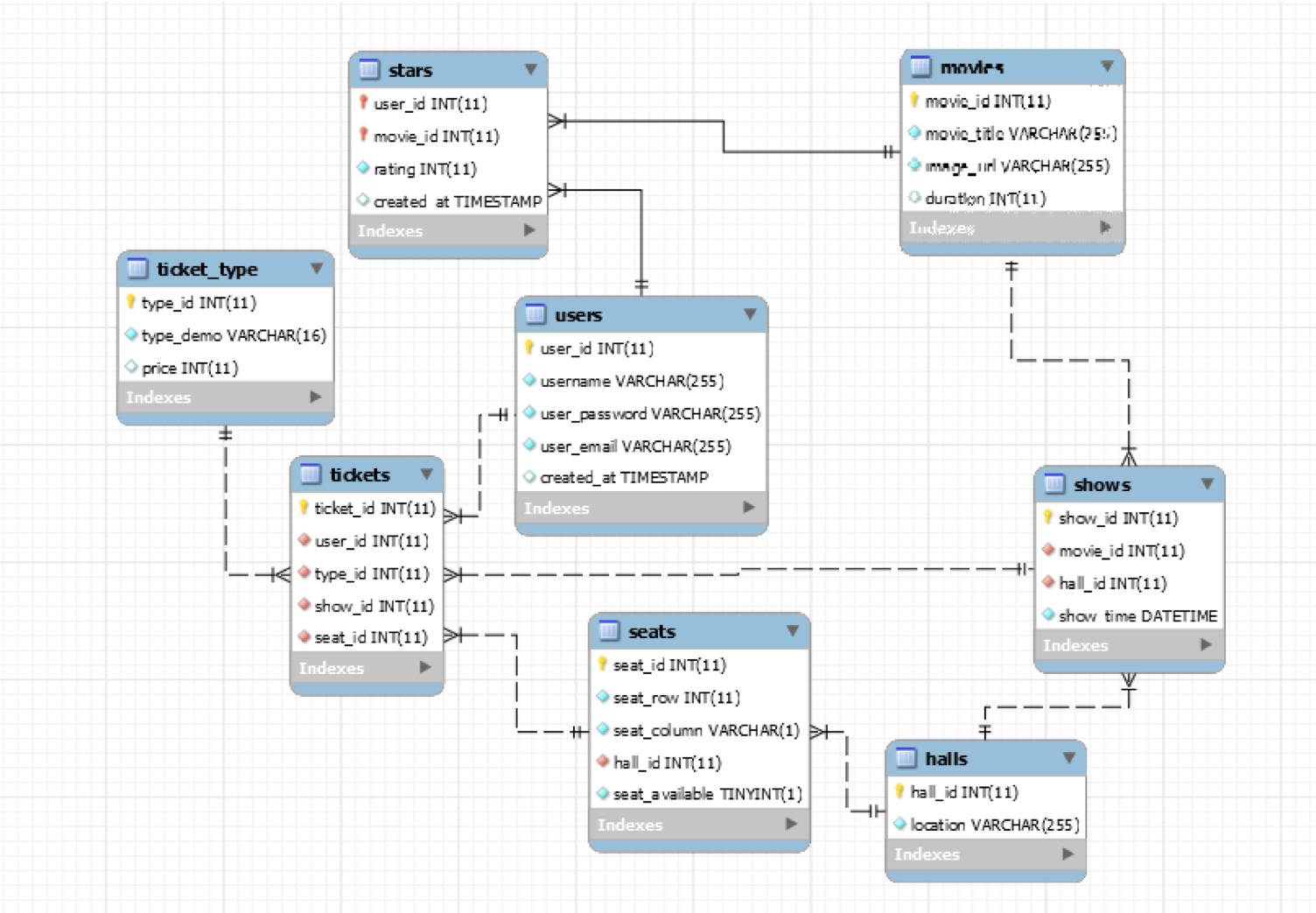Collapse the shows table via header arrow
The width and height of the screenshot is (1316, 913).
click(1207, 484)
